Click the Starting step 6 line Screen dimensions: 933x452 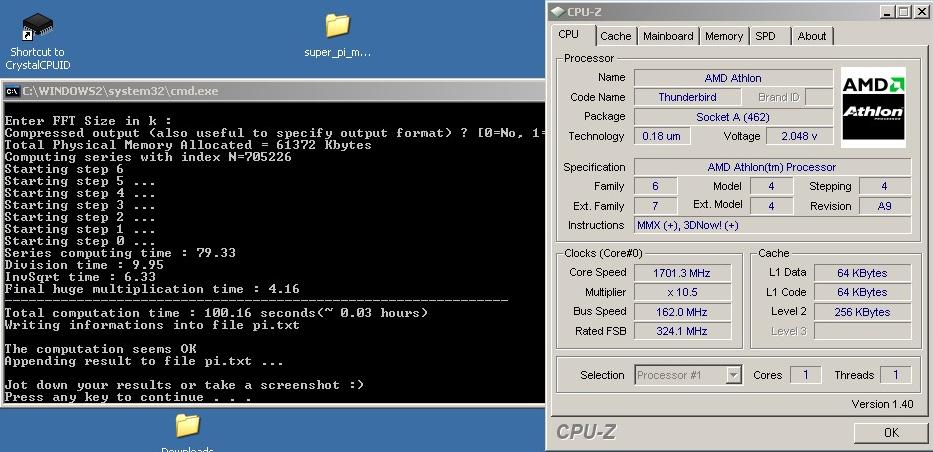pyautogui.click(x=64, y=169)
